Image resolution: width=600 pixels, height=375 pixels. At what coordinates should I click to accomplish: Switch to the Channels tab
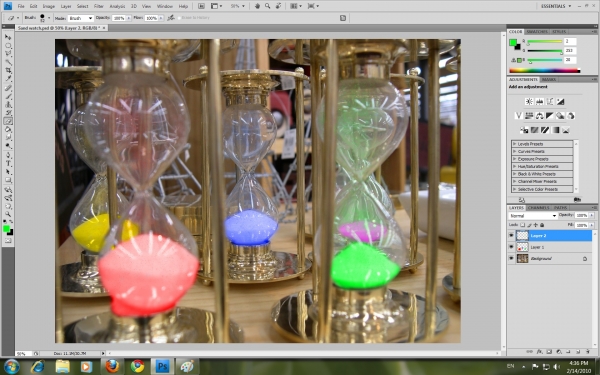(x=538, y=208)
